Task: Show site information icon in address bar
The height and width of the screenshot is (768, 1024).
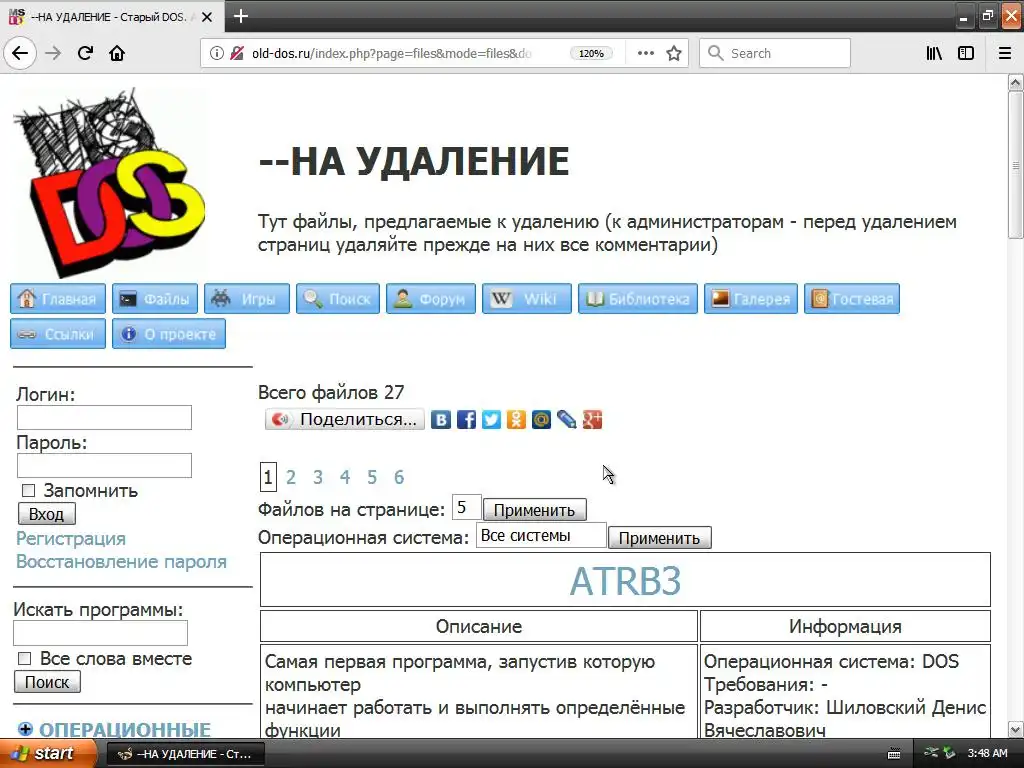Action: 216,53
